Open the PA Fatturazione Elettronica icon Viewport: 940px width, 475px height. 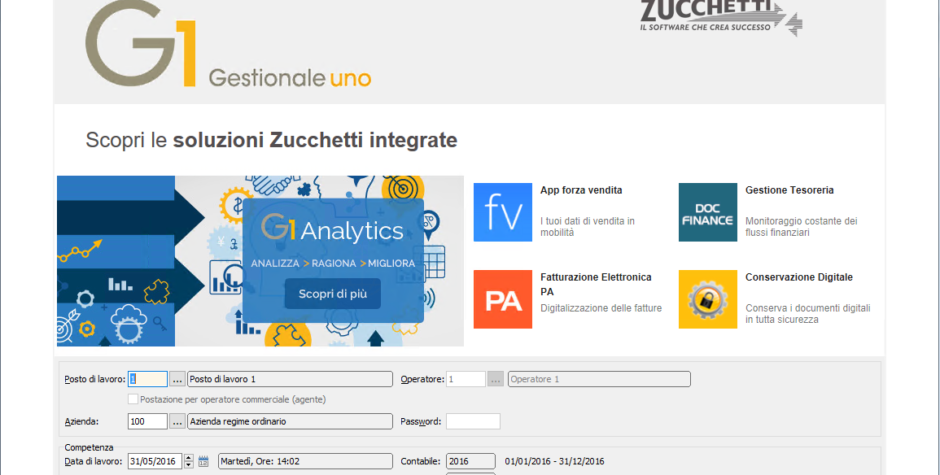click(502, 299)
